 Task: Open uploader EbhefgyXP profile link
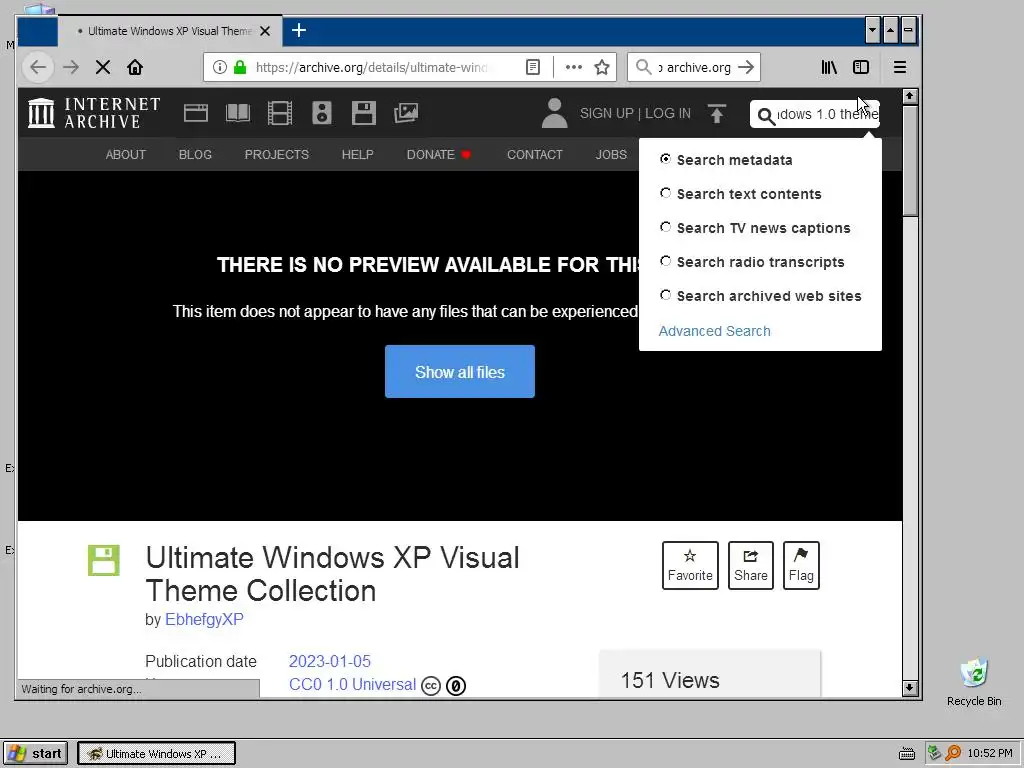pos(204,620)
